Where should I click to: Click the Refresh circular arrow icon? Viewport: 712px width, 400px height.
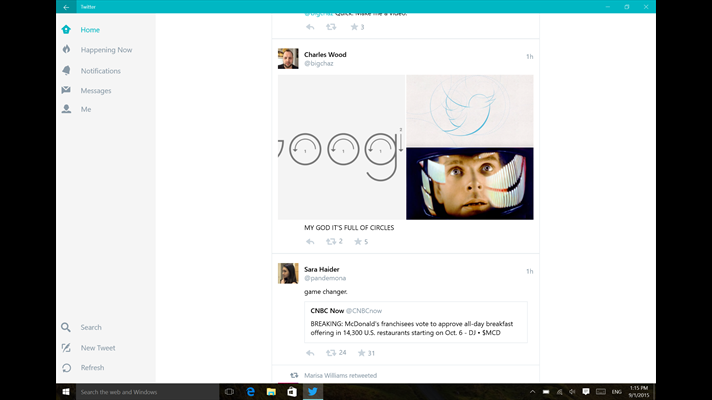click(66, 368)
